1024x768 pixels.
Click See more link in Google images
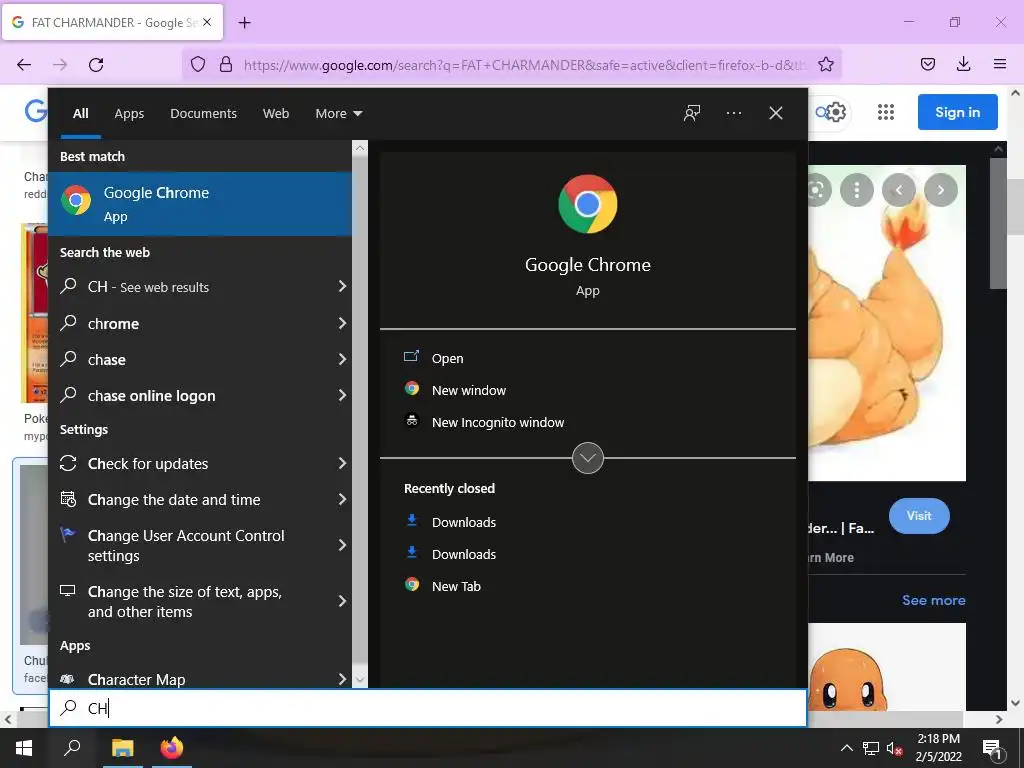[x=933, y=600]
